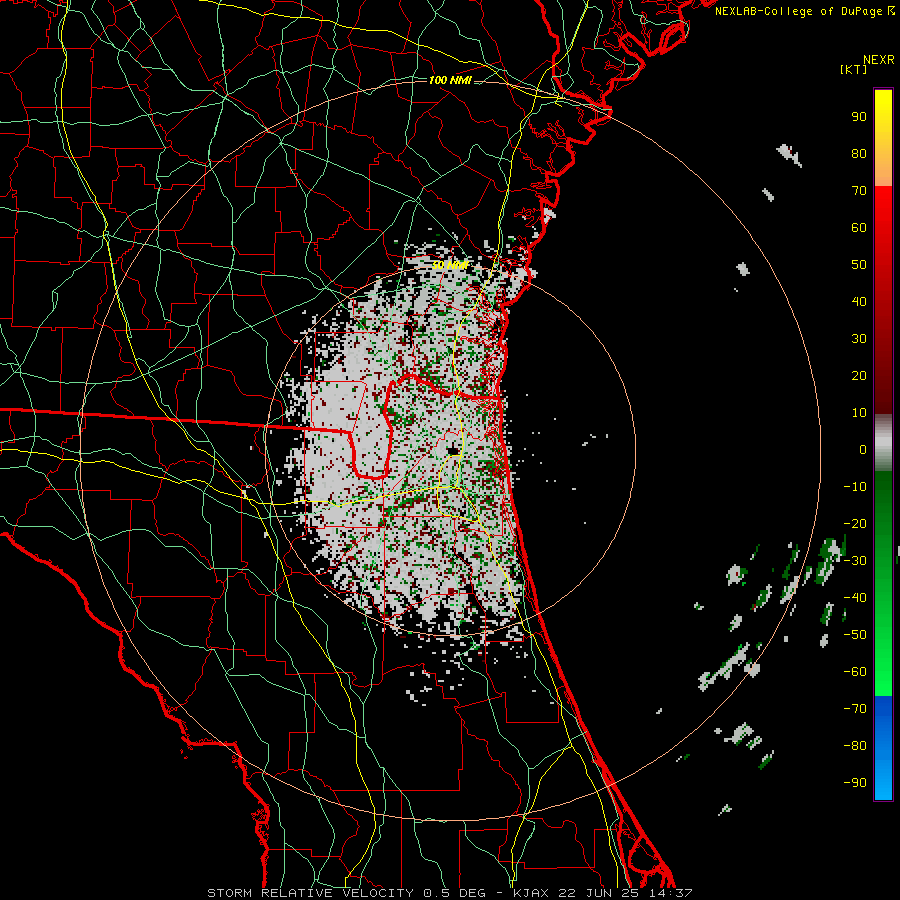Click the 40 knot colorbar label
The image size is (900, 900).
coord(859,302)
